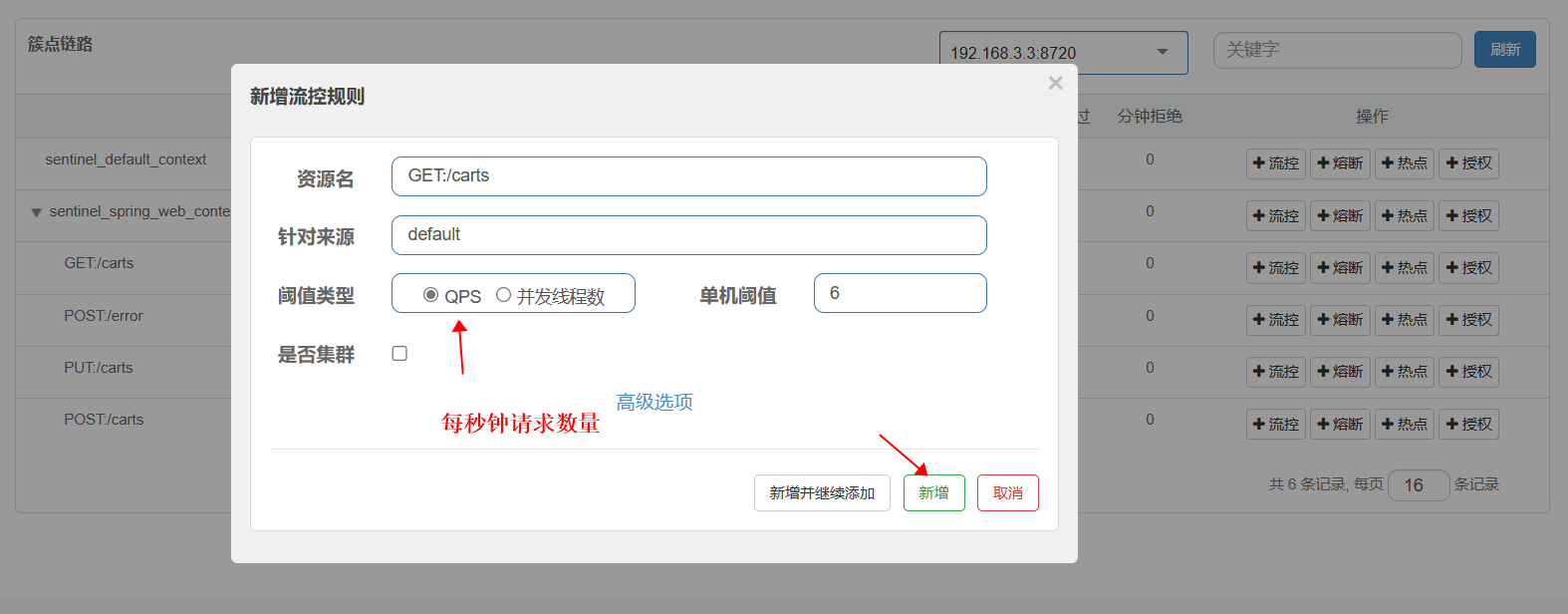Screen dimensions: 1568x614
Task: Close the 新增流控规则 dialog with X
Action: click(1055, 83)
